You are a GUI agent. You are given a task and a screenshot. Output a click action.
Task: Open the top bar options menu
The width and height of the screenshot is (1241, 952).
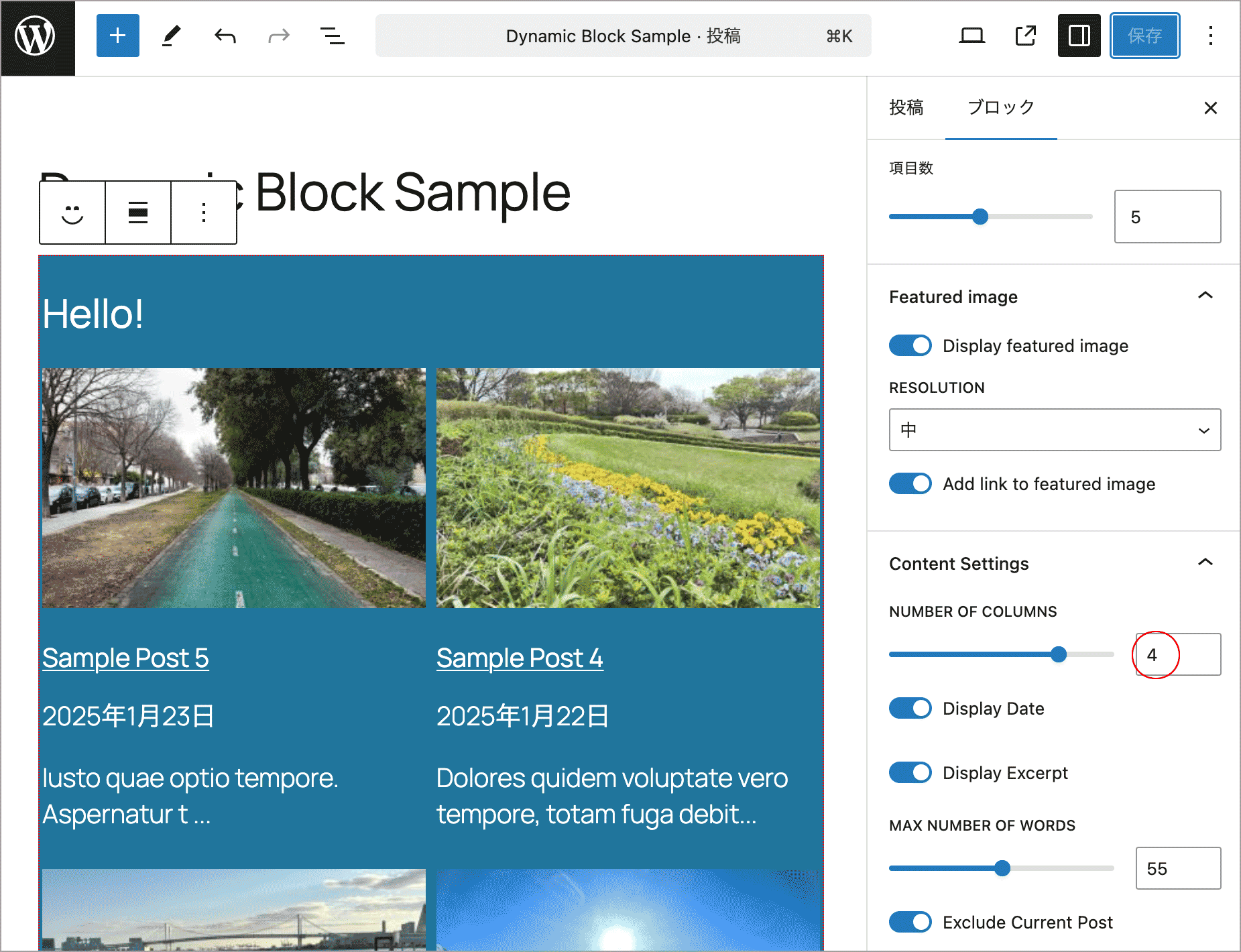coord(1211,36)
